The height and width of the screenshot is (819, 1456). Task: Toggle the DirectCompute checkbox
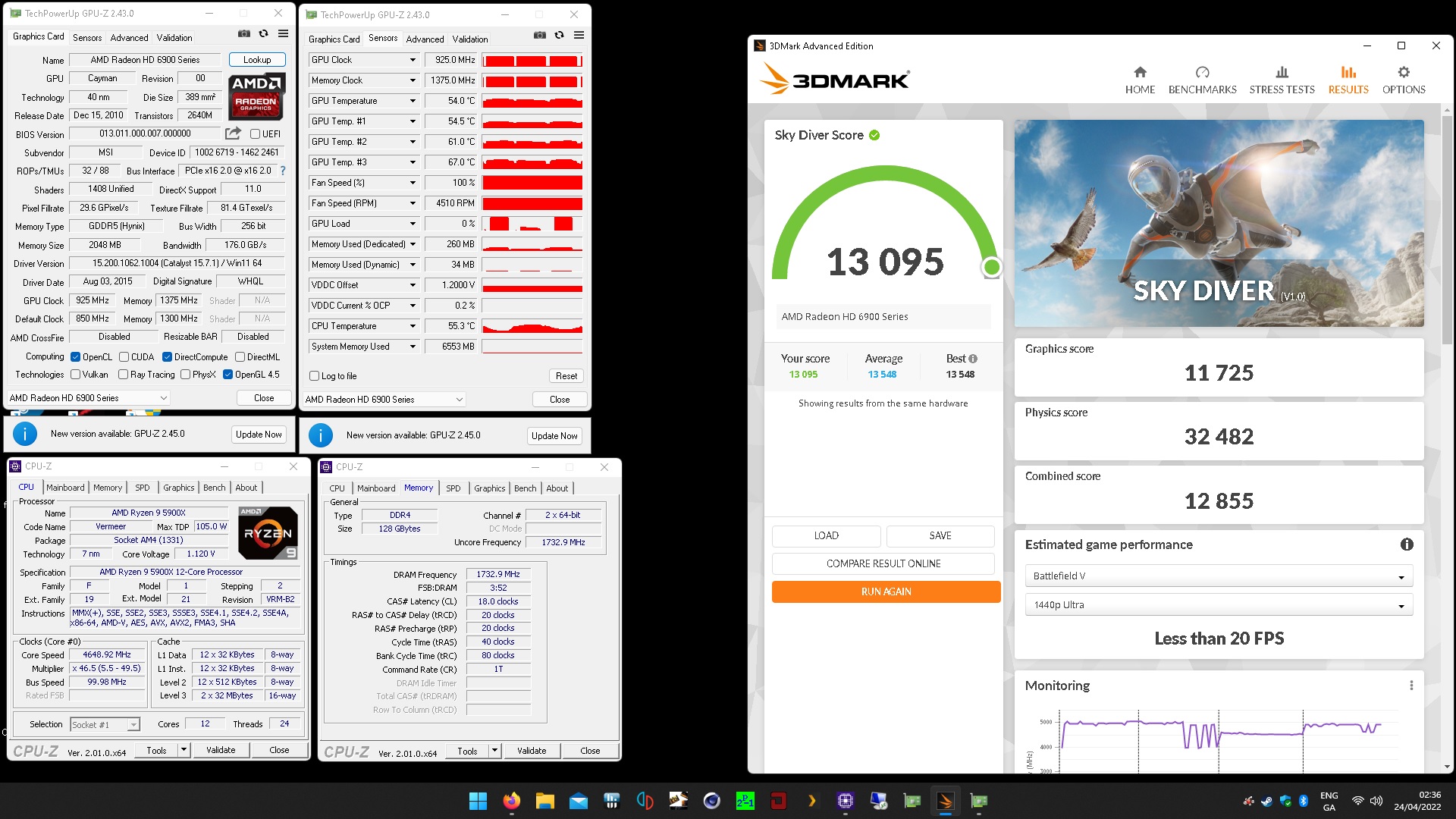coord(167,357)
